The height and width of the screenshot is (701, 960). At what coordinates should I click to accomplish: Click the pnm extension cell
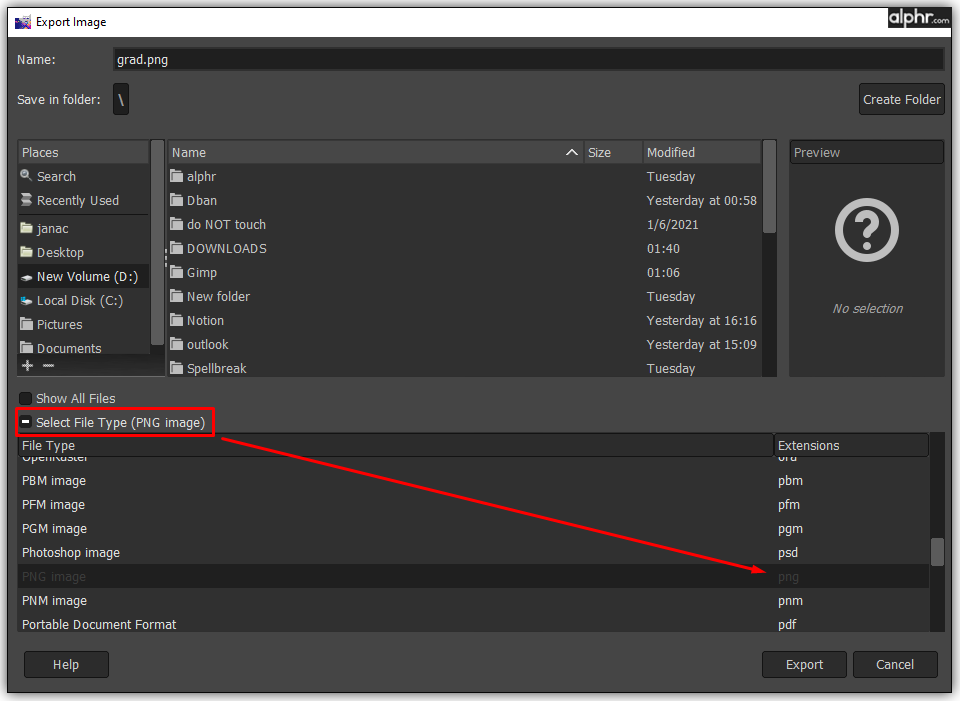coord(790,601)
